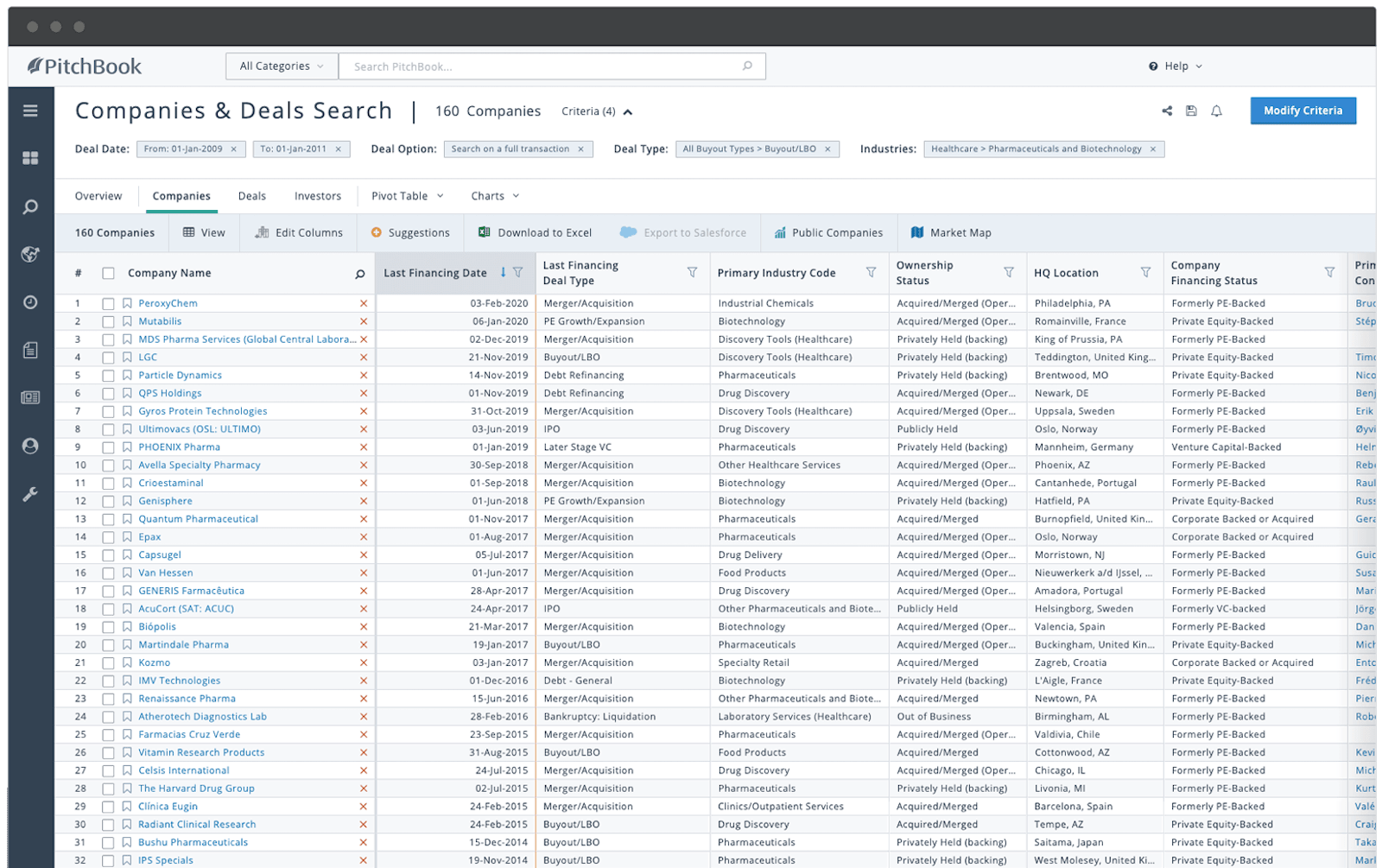Open the Public Companies view
The image size is (1382, 868).
(x=828, y=232)
